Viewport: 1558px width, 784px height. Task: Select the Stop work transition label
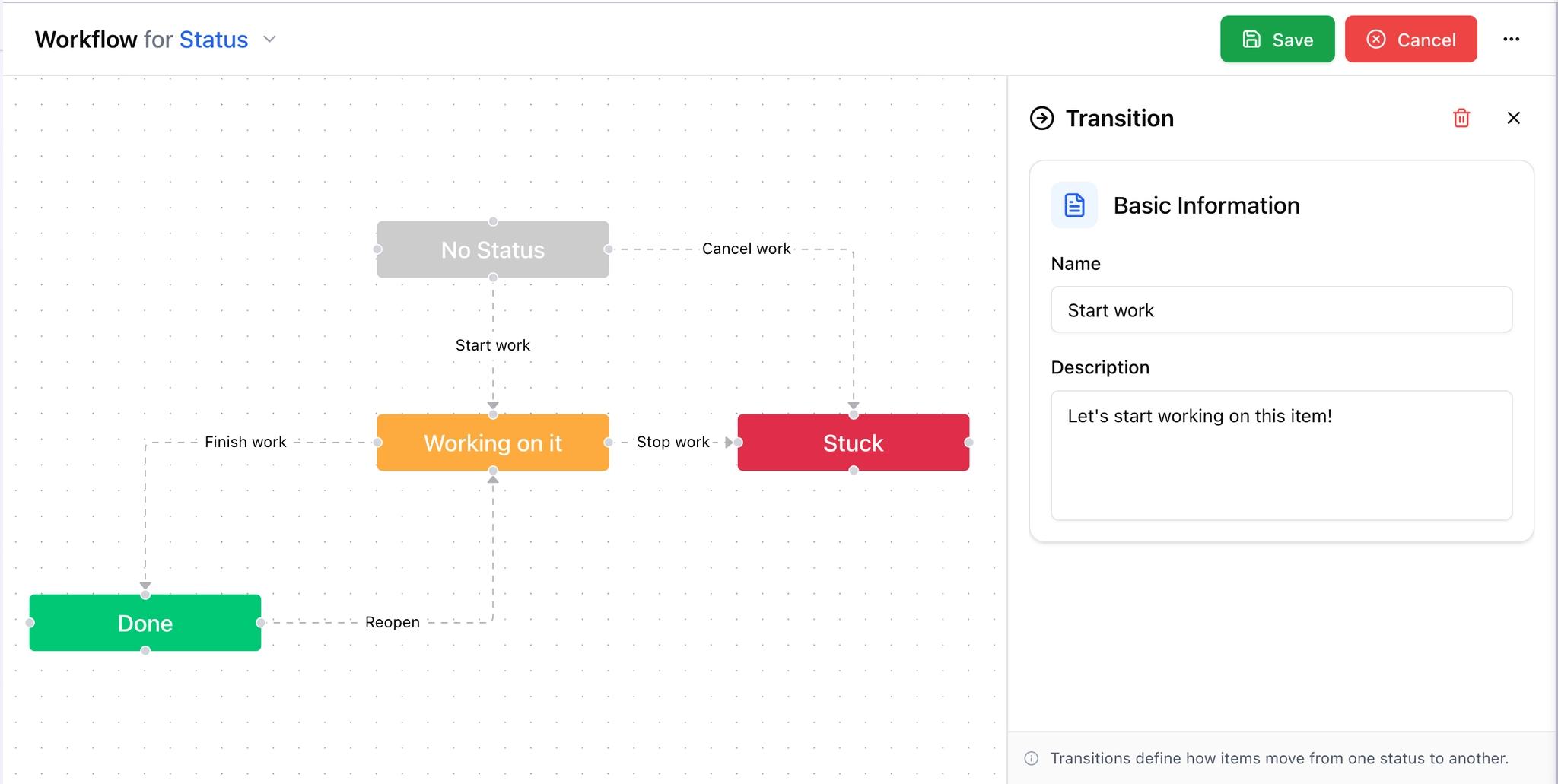pyautogui.click(x=672, y=442)
